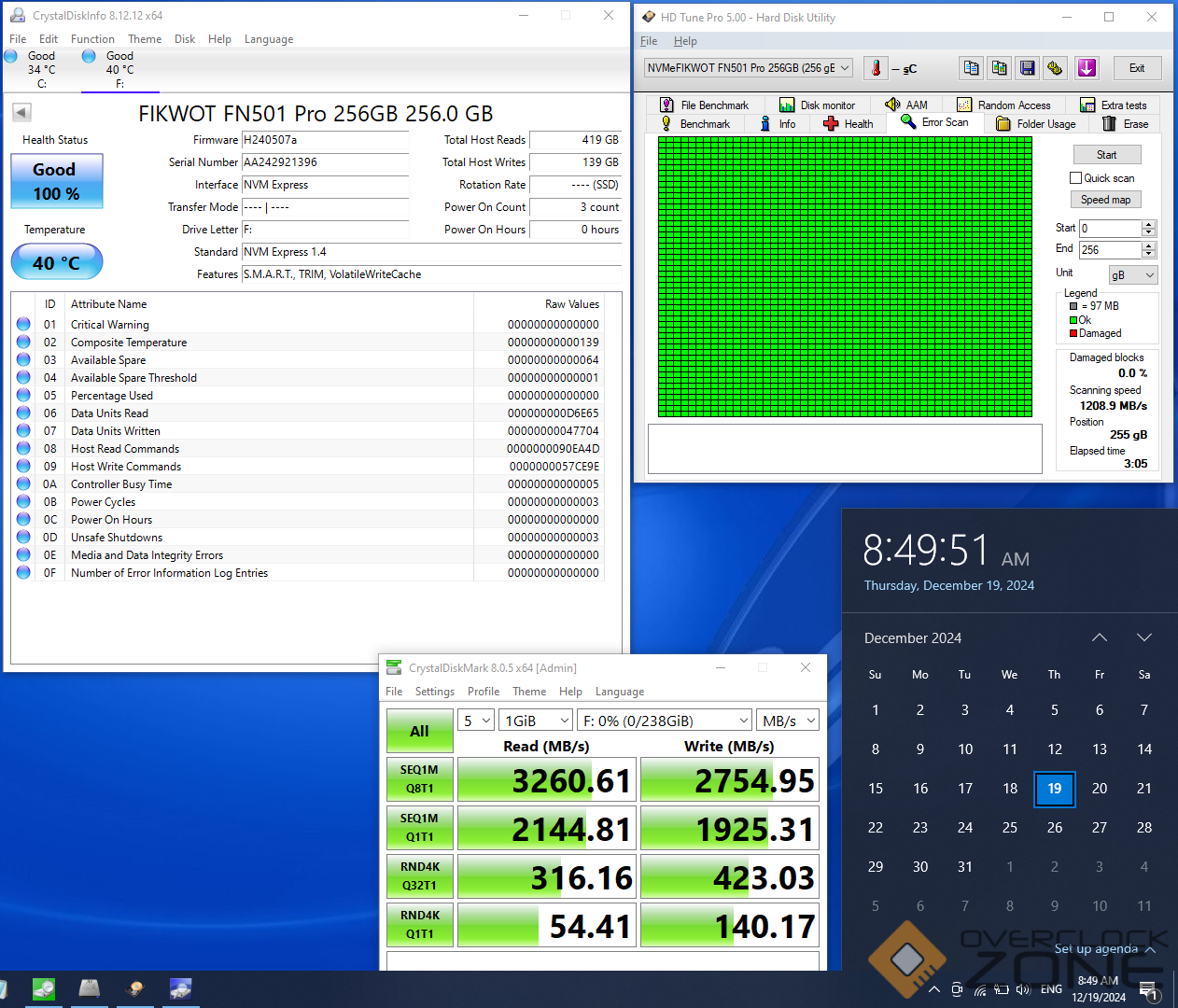1178x1008 pixels.
Task: Click the save (floppy disk) icon in HD Tune
Action: tap(1027, 68)
